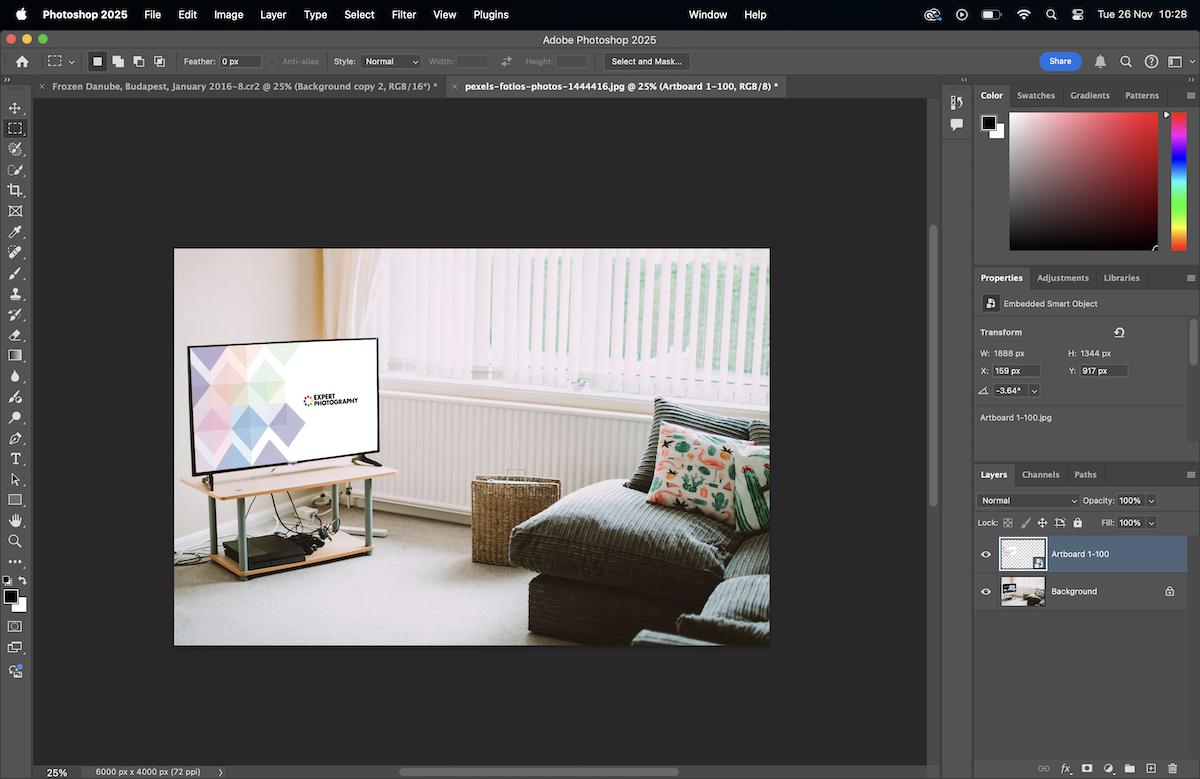Open the Filter menu
1200x779 pixels.
coord(404,15)
